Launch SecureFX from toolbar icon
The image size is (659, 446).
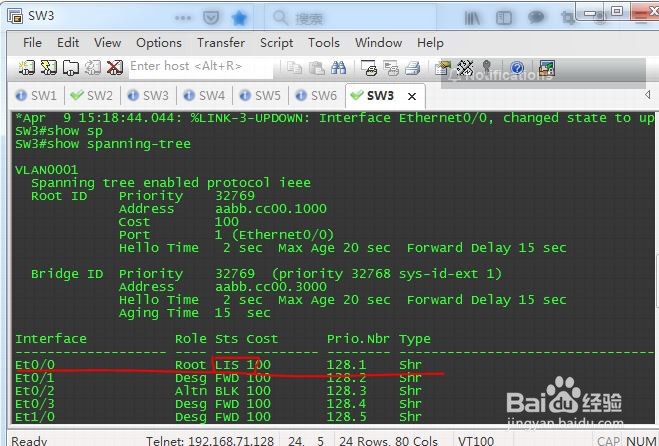point(547,68)
